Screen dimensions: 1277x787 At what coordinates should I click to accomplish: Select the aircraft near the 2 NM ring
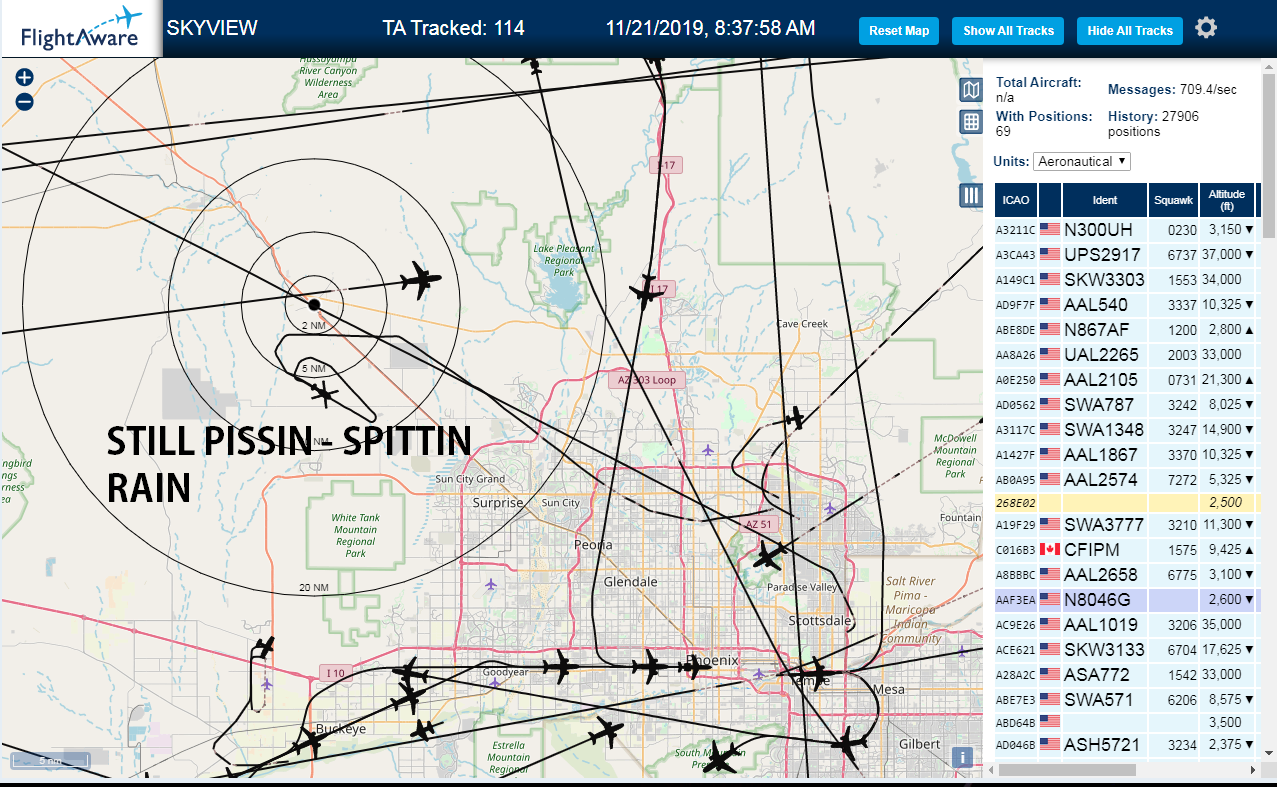coord(420,279)
